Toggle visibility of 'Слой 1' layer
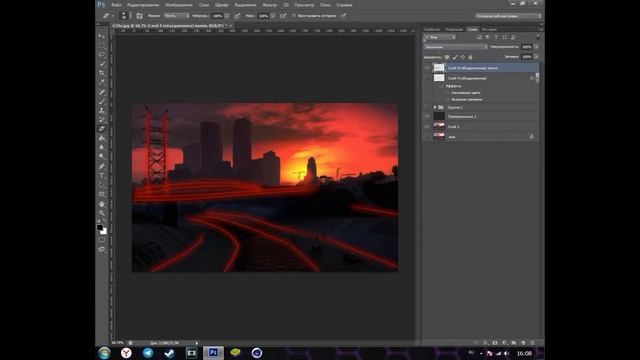640x360 pixels. [x=427, y=127]
